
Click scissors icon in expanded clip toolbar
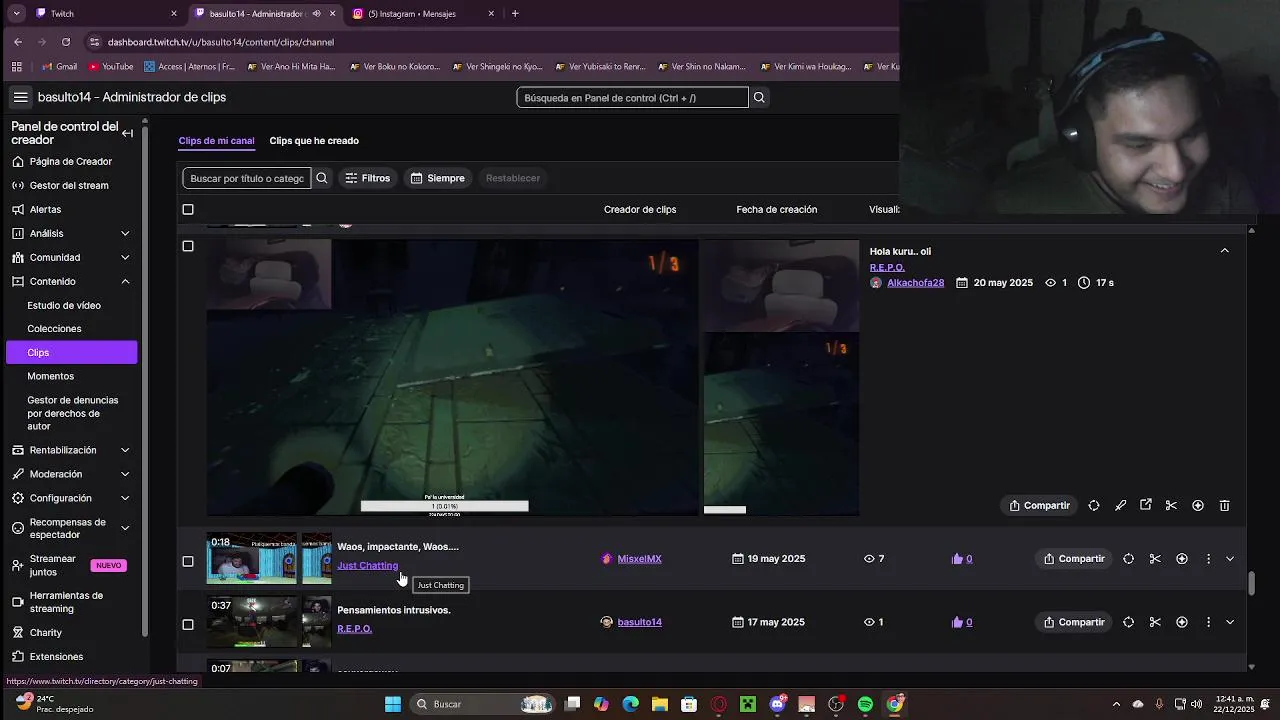click(1171, 505)
